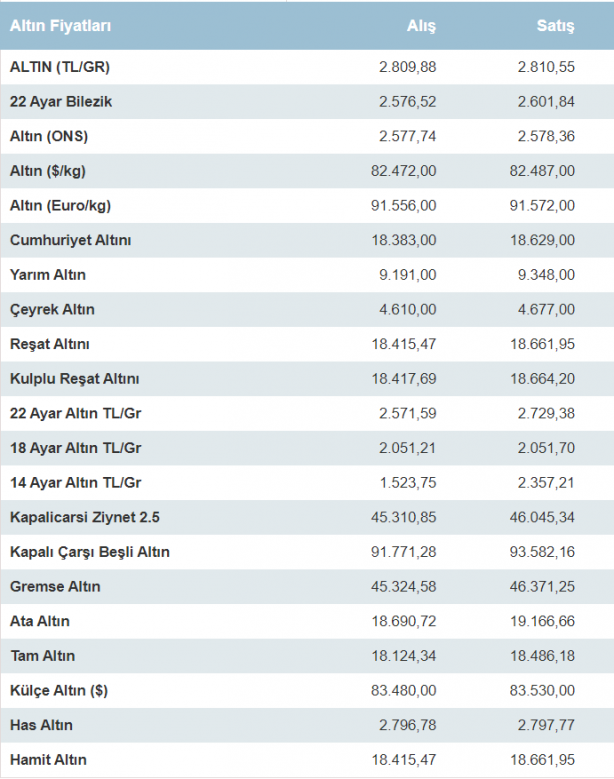Select the Yarım Altın row label
The image size is (614, 779).
(x=47, y=275)
